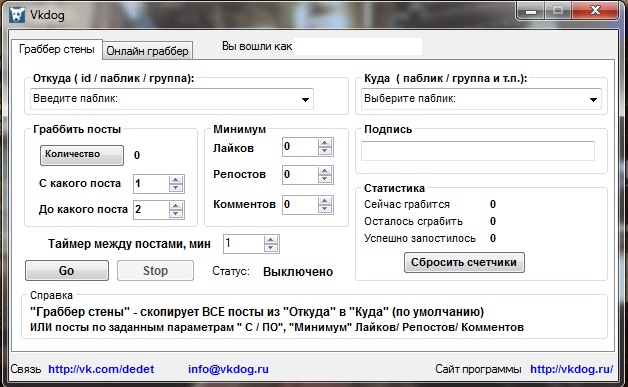
Task: Open the http://vkdog.ru/ site link
Action: 572,369
